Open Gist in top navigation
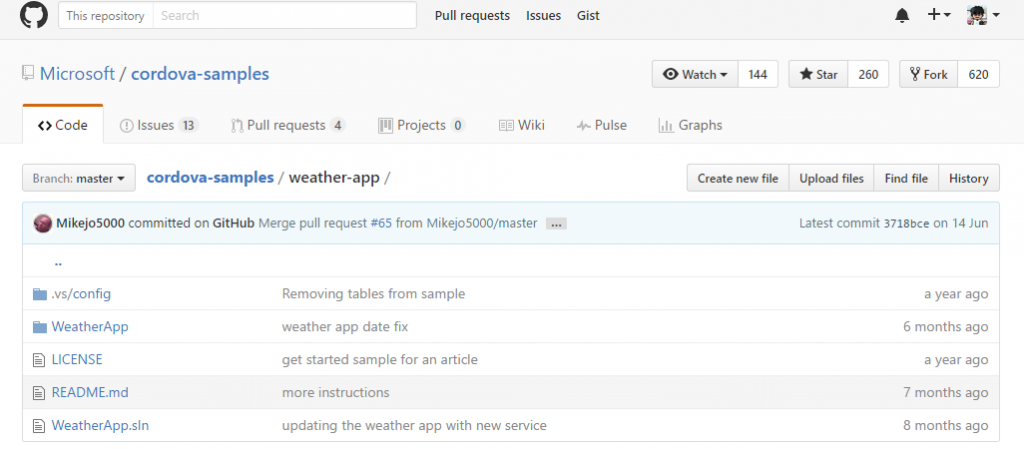The height and width of the screenshot is (449, 1024). pyautogui.click(x=588, y=16)
